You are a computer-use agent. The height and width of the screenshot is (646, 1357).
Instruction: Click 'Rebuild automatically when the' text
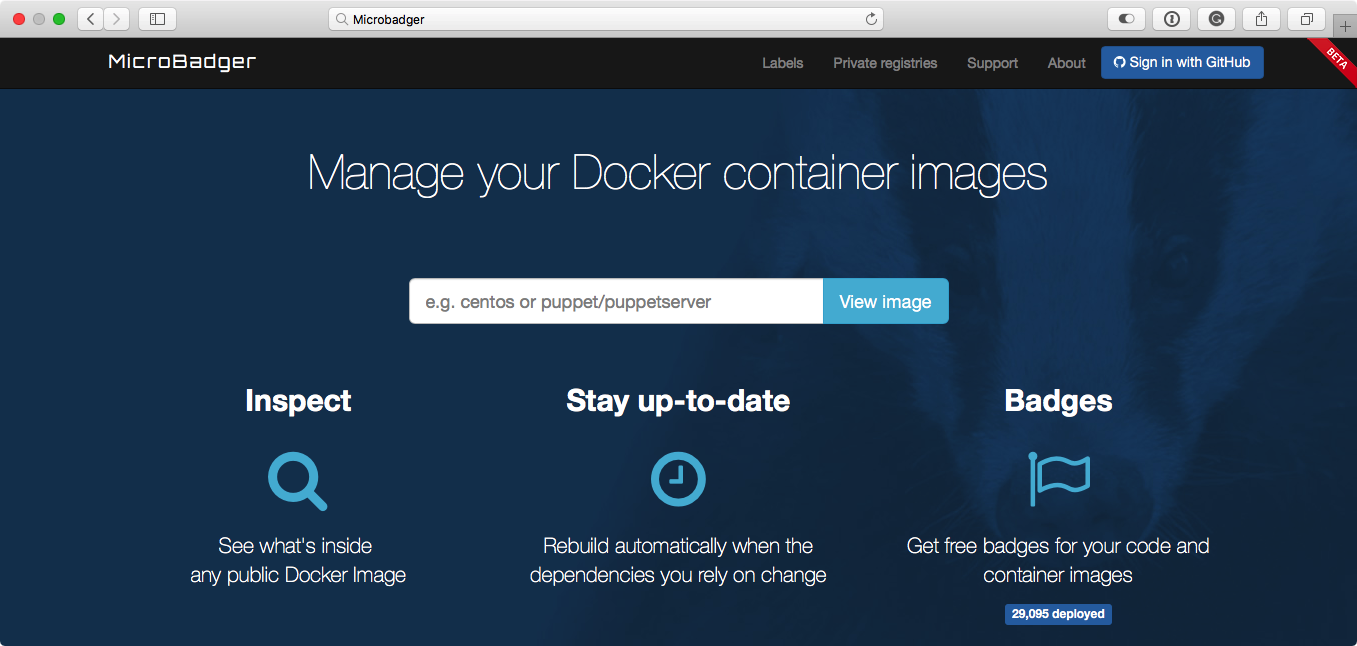(x=678, y=546)
